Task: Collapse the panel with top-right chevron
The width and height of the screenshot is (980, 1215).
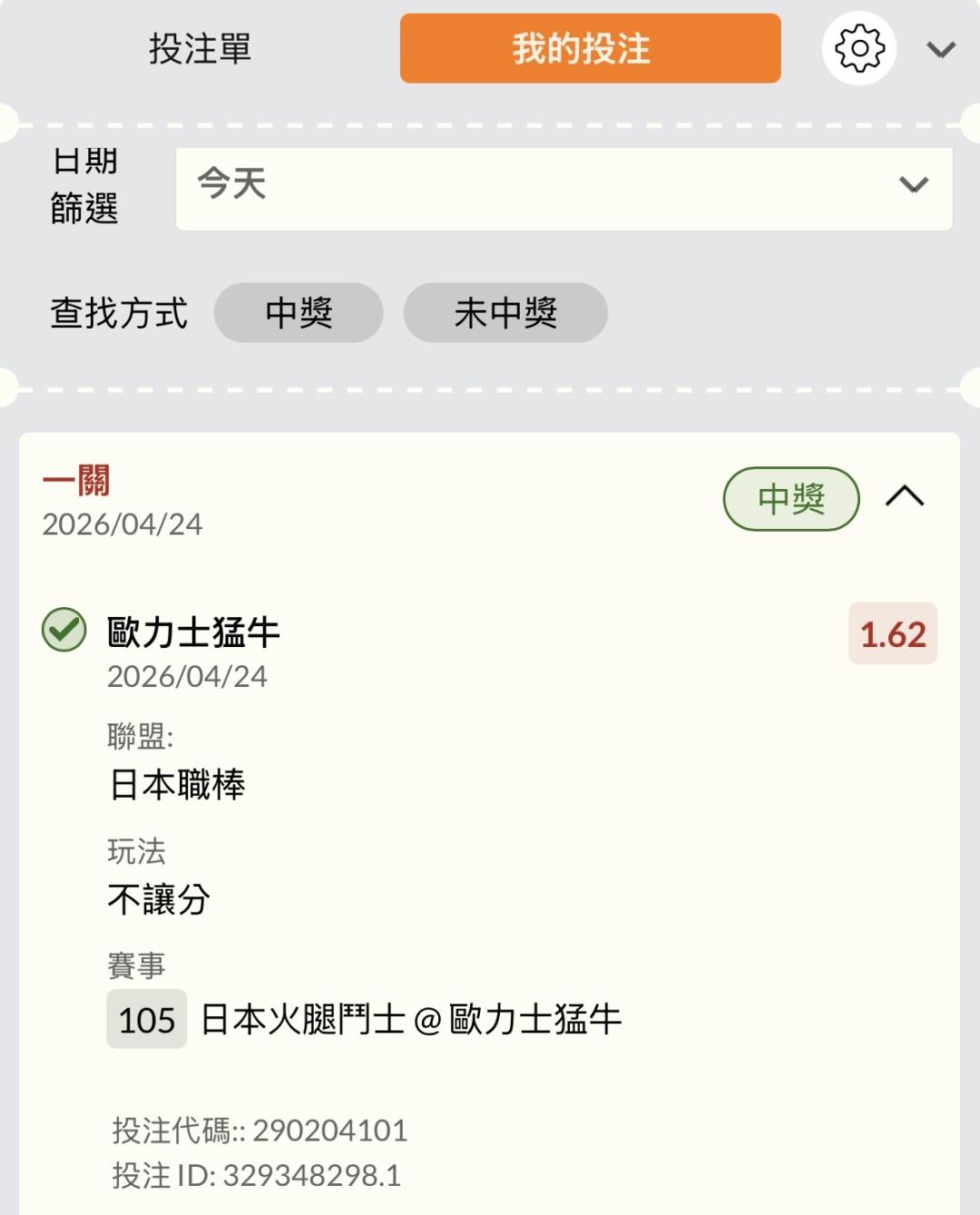Action: (x=941, y=50)
